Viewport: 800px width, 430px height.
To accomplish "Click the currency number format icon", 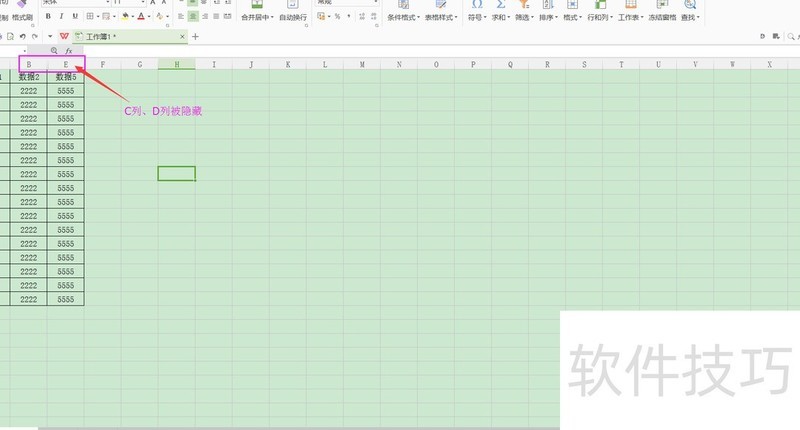I will pyautogui.click(x=321, y=16).
